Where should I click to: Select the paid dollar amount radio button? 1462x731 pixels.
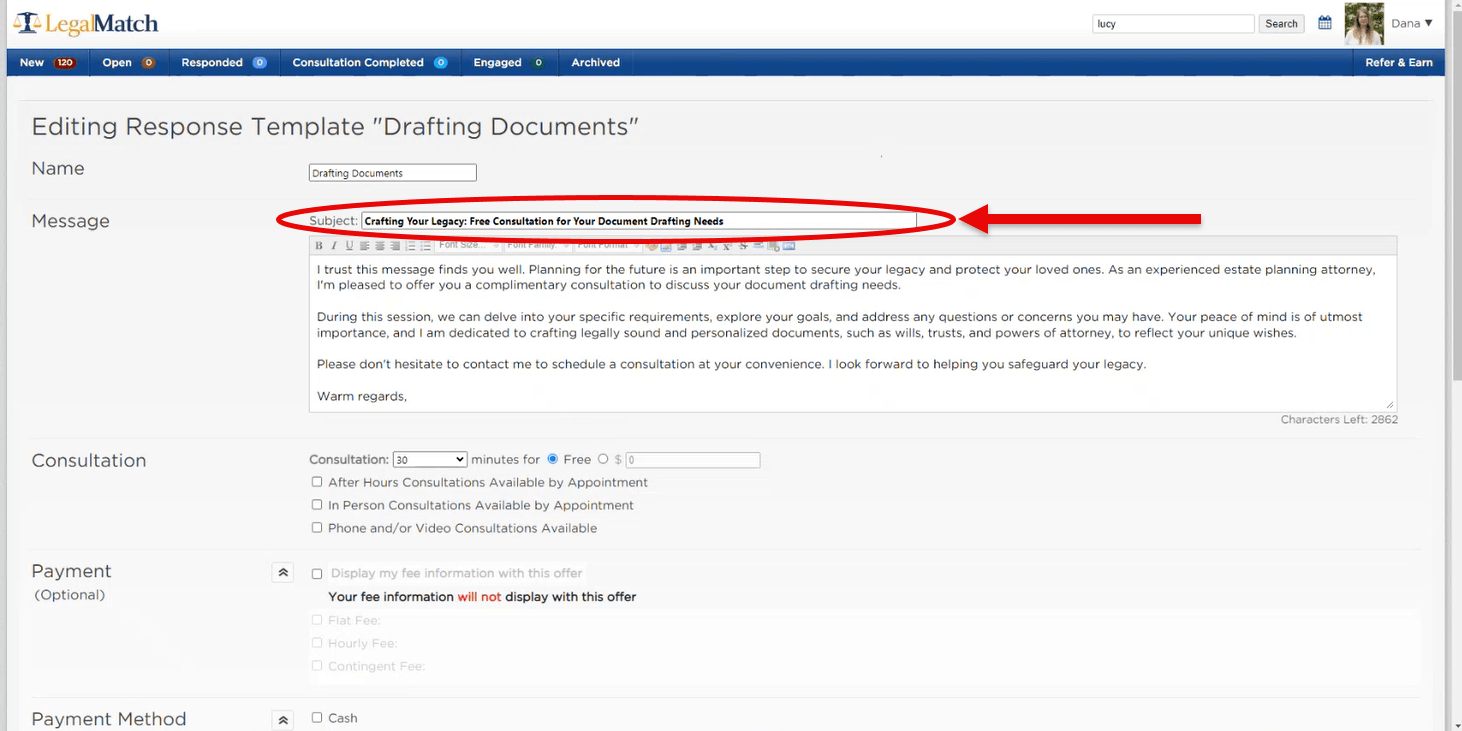[603, 460]
